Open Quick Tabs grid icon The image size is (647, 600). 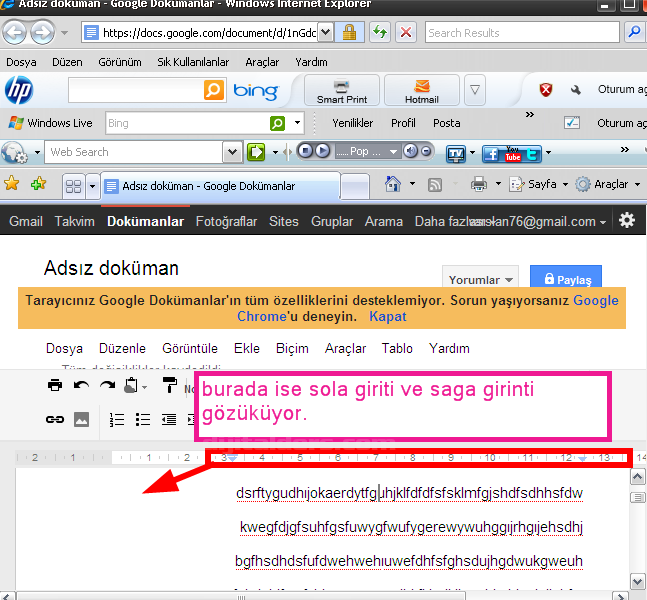coord(73,187)
